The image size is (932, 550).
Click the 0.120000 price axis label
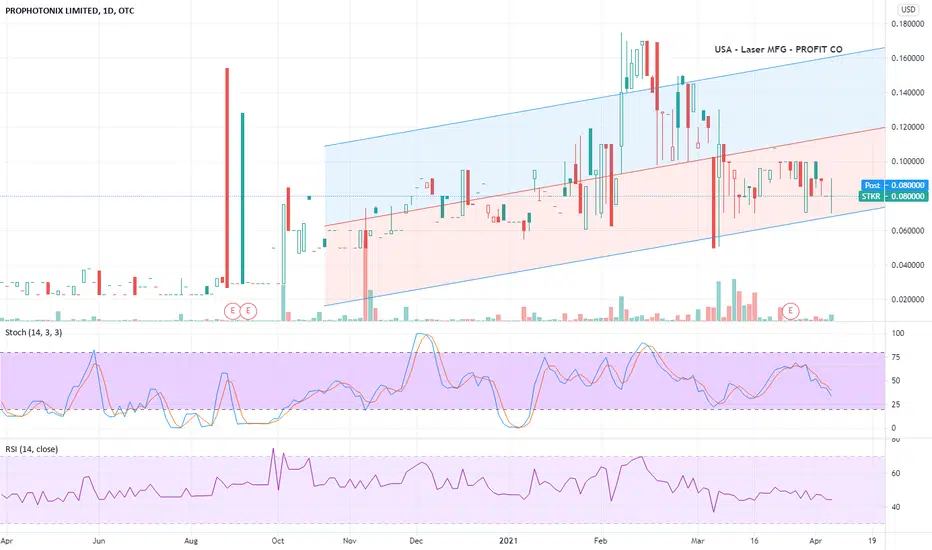[x=908, y=127]
